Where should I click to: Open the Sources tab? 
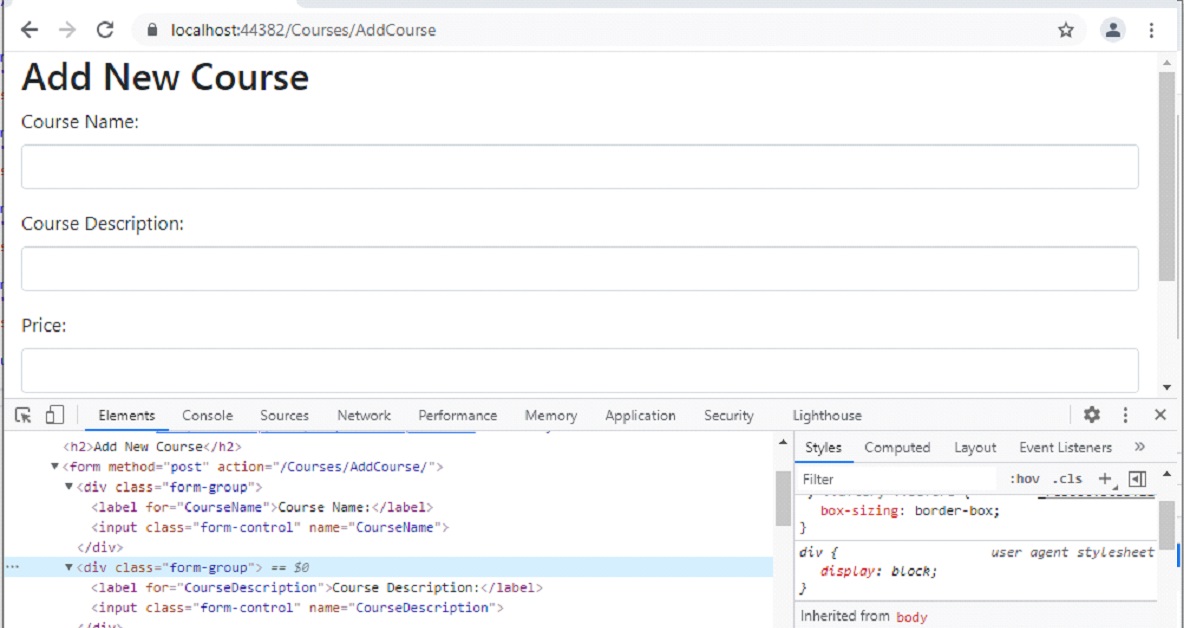coord(285,415)
